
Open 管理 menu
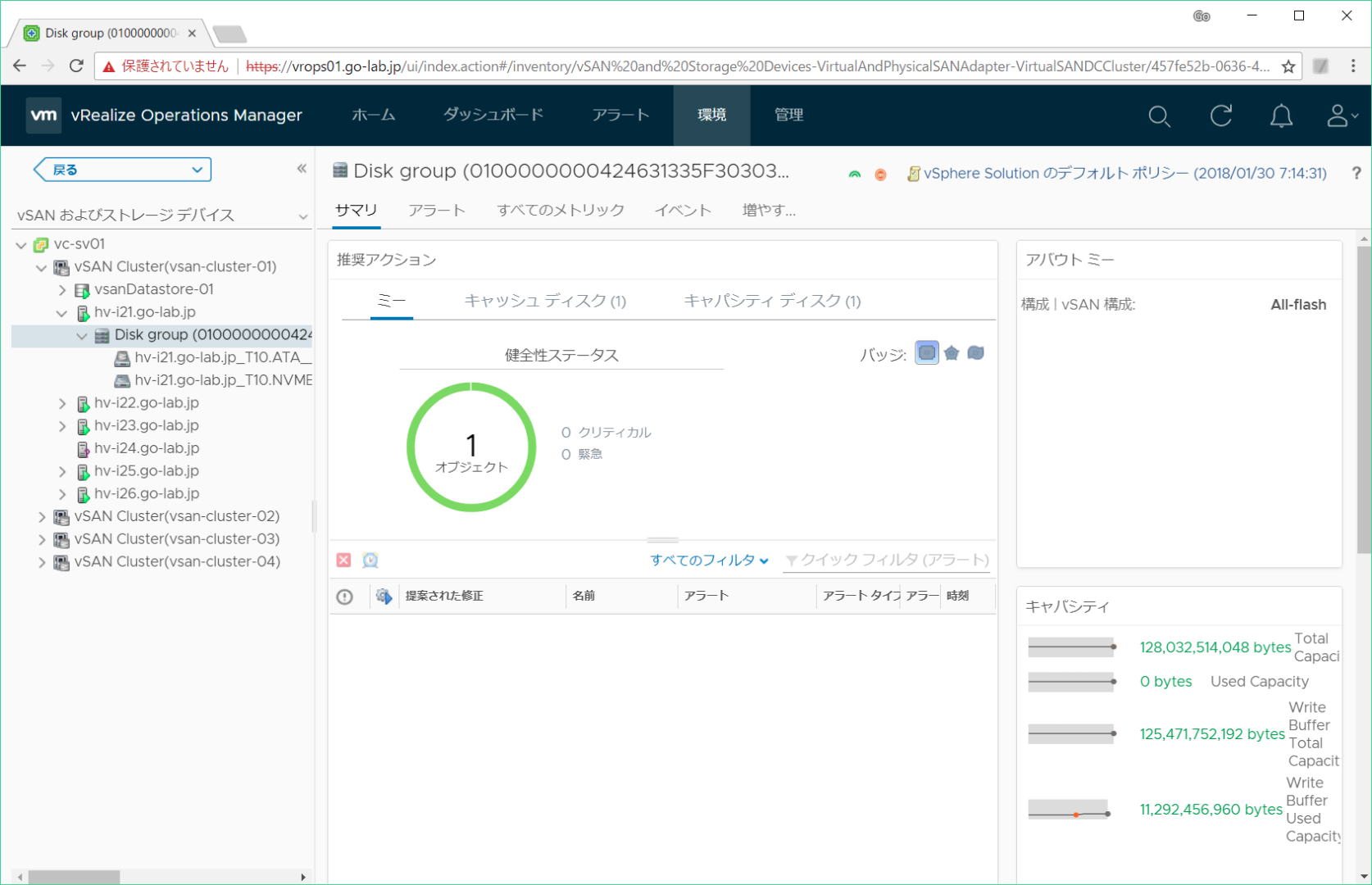tap(788, 116)
